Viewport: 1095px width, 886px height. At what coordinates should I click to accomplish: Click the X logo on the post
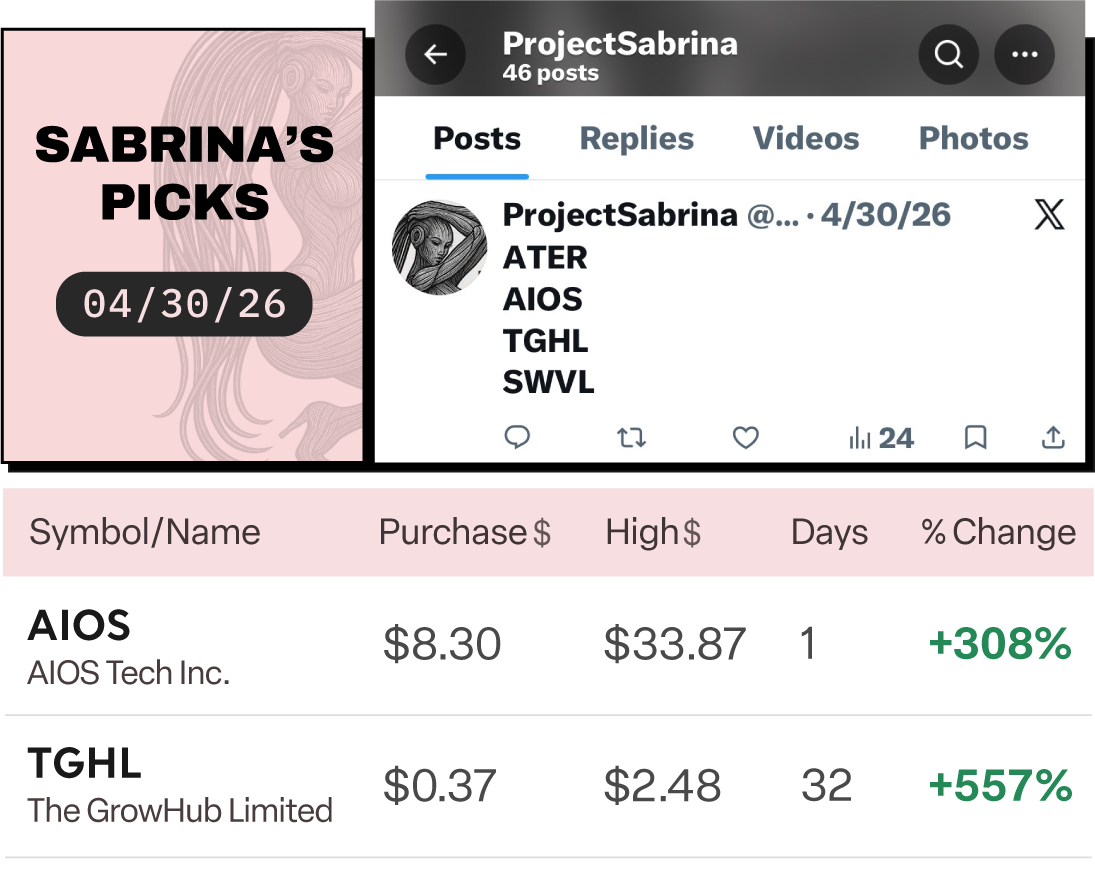click(x=1049, y=214)
